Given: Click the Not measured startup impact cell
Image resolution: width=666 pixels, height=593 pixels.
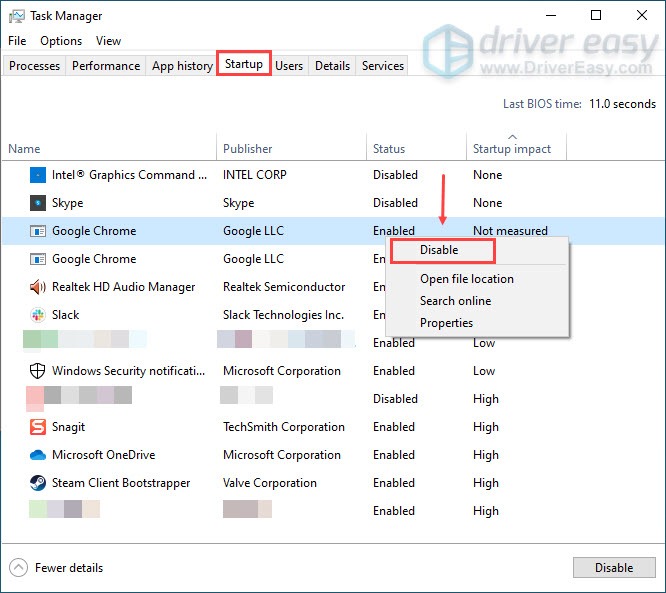Looking at the screenshot, I should (x=510, y=231).
